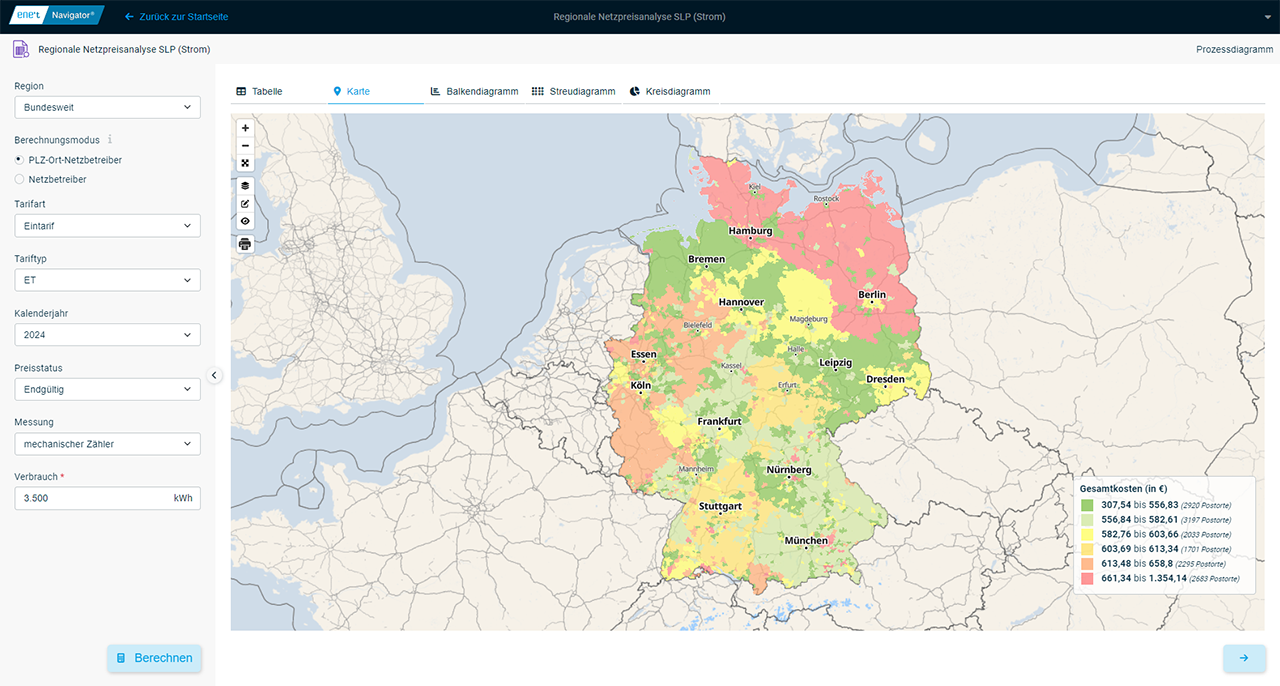
Task: Click the red legend swatch
Action: pyautogui.click(x=1087, y=579)
